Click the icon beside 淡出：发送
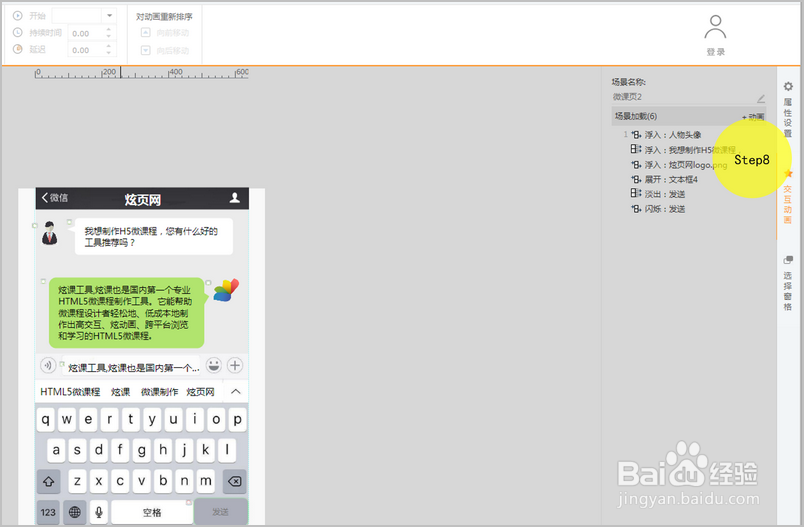Image resolution: width=804 pixels, height=527 pixels. tap(636, 193)
